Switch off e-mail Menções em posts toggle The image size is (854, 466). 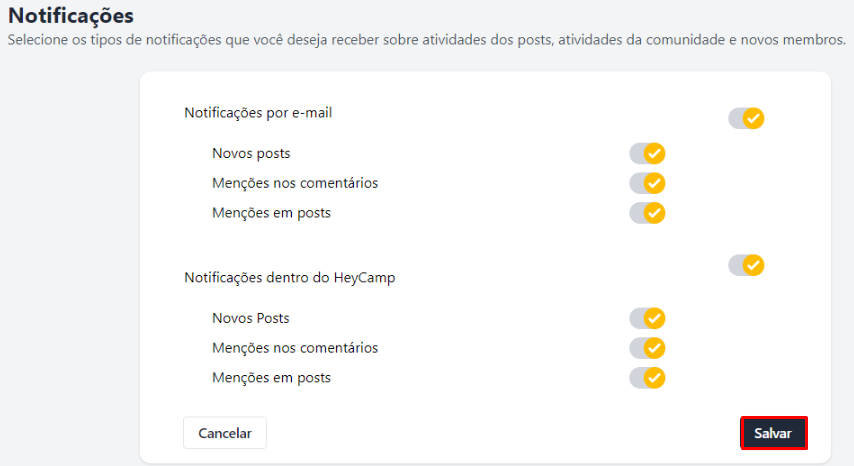pyautogui.click(x=647, y=213)
